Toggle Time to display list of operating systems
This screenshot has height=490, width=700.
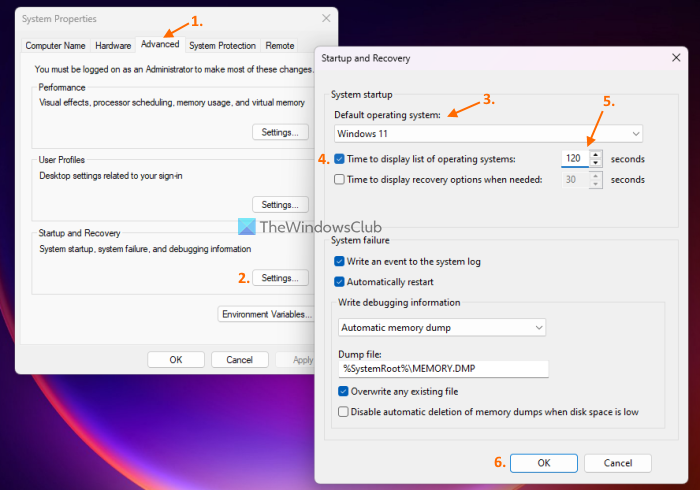pos(339,159)
